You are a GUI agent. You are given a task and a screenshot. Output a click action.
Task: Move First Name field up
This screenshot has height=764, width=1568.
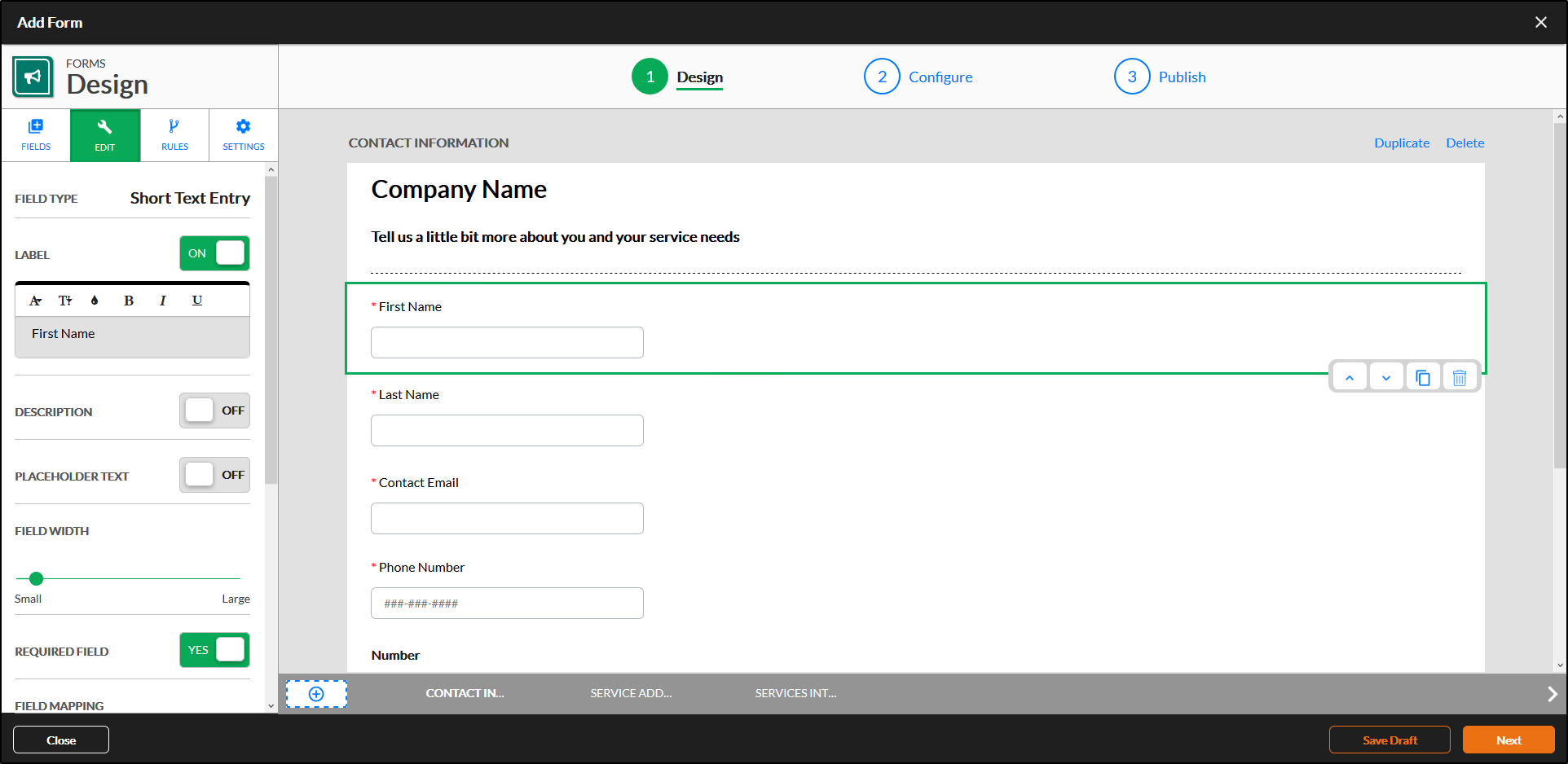(1350, 378)
